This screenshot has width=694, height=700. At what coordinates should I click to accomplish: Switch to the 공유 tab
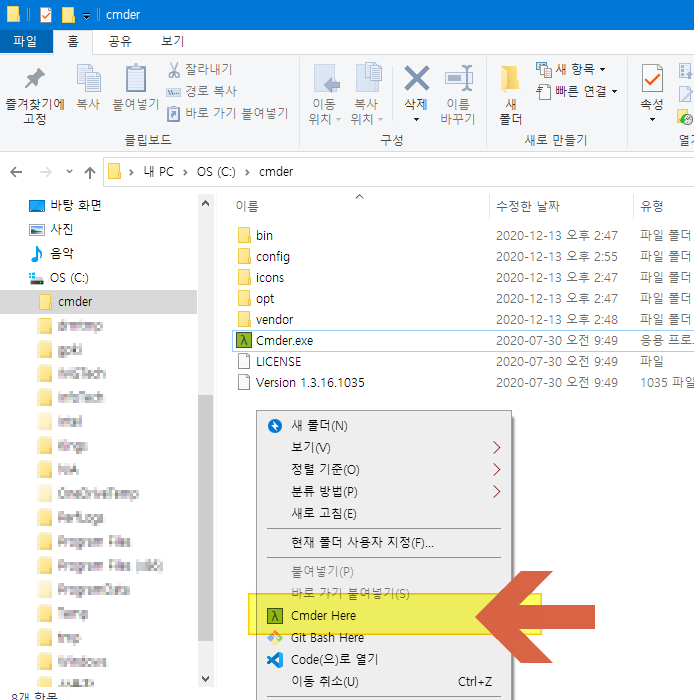coord(120,42)
